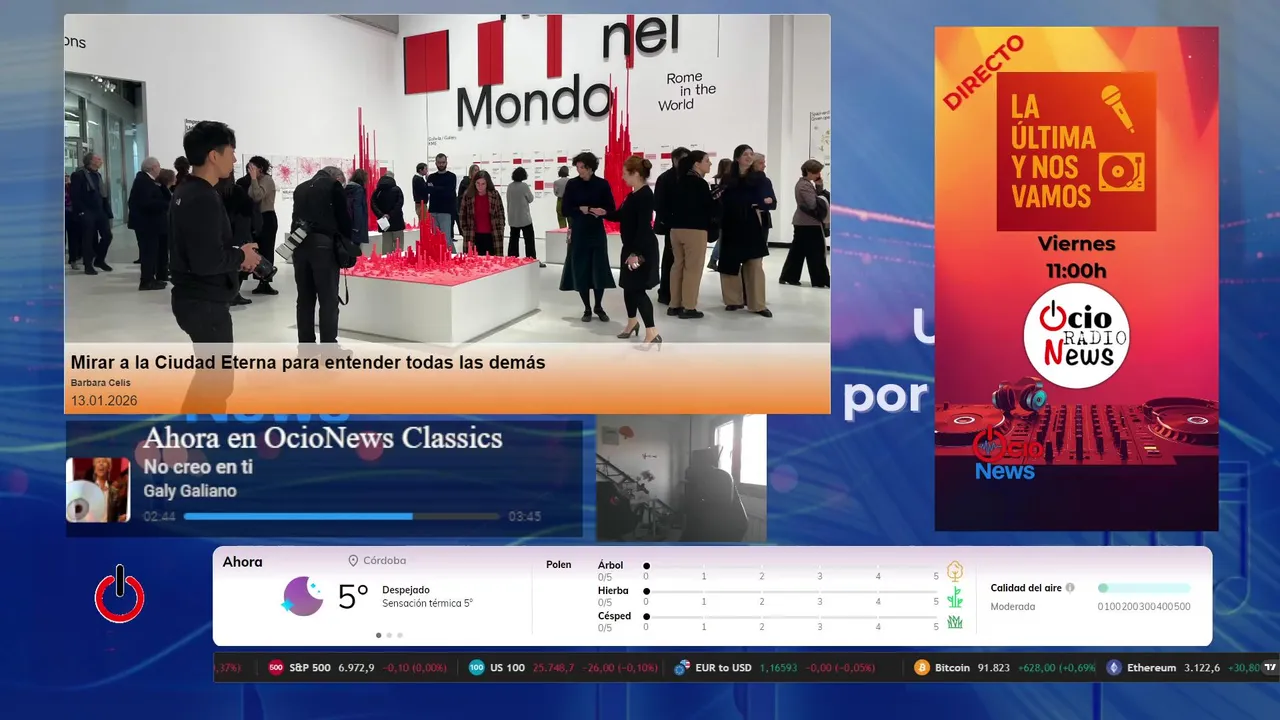Click the Despejado weather condition text
This screenshot has width=1280, height=720.
406,590
